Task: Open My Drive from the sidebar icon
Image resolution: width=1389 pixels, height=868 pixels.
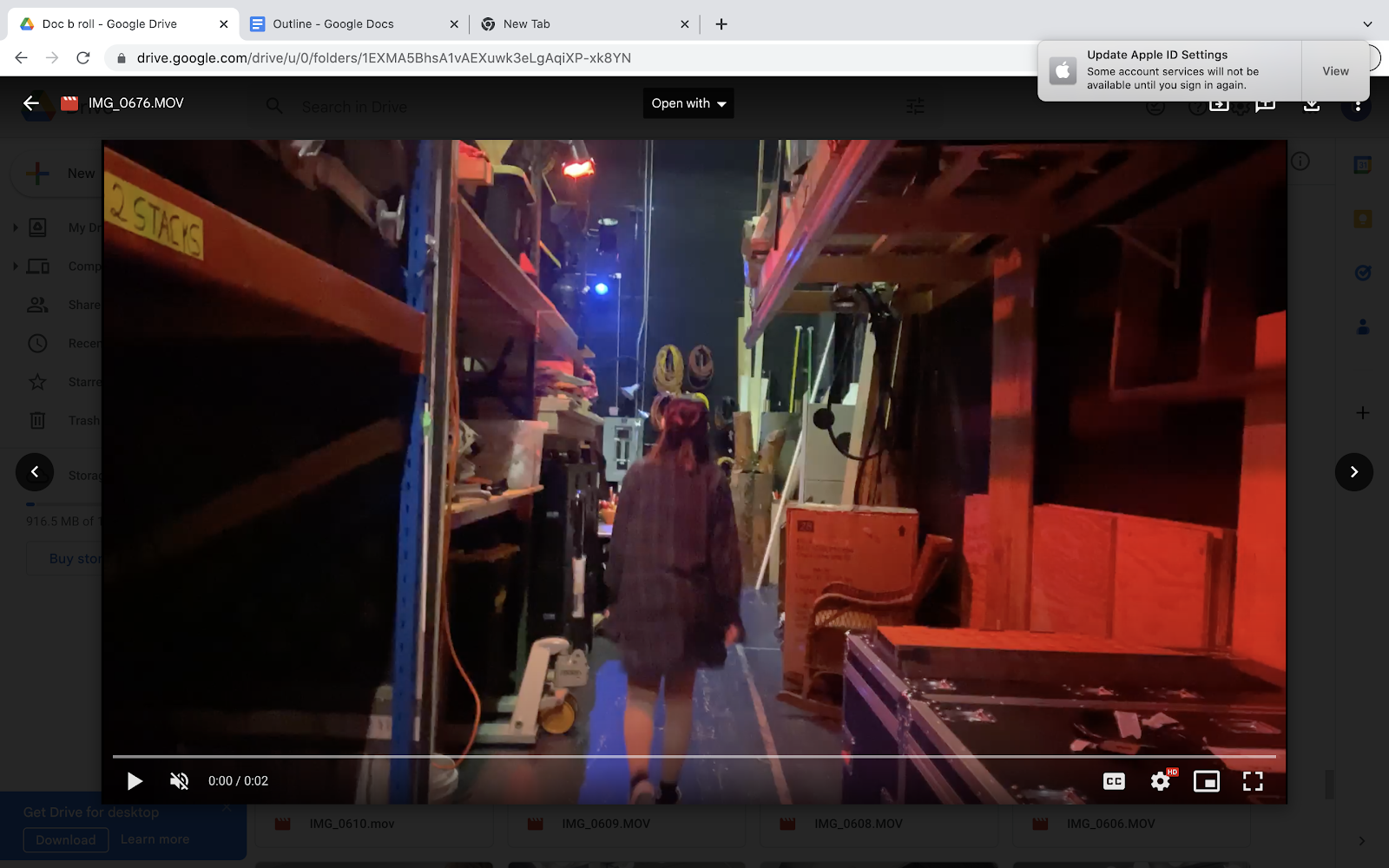Action: coord(37,227)
